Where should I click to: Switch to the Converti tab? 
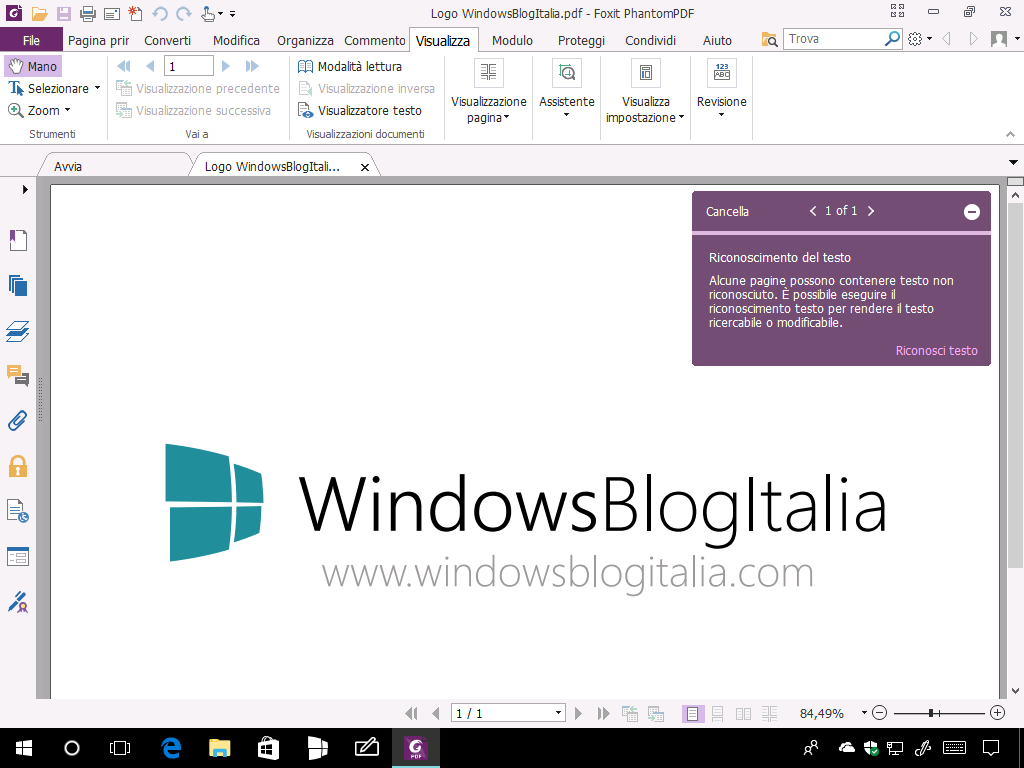[x=168, y=40]
